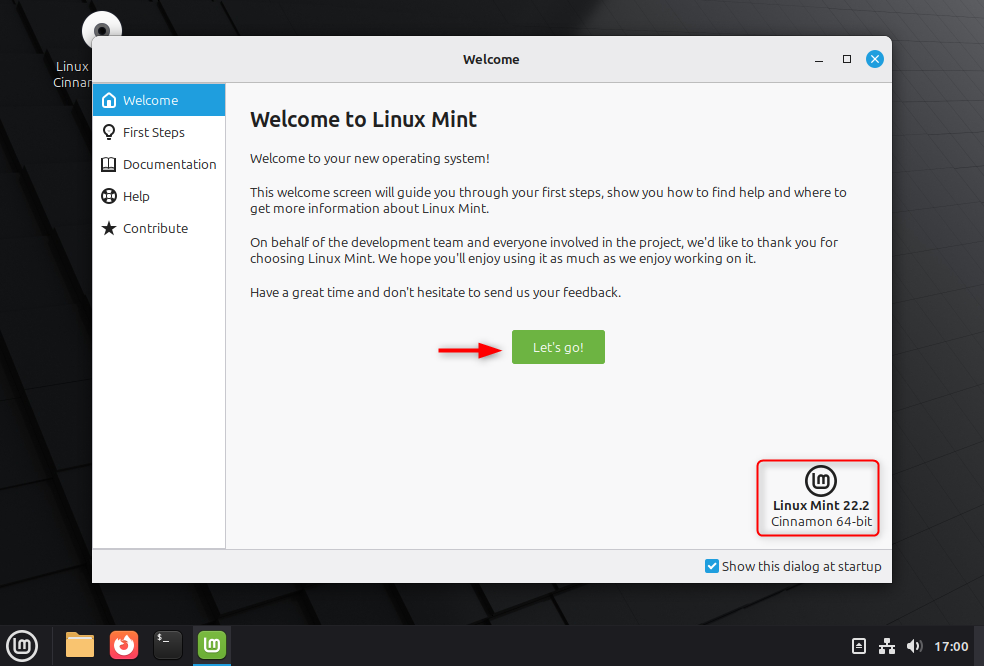984x666 pixels.
Task: Open the Files manager from the taskbar
Action: coord(79,645)
